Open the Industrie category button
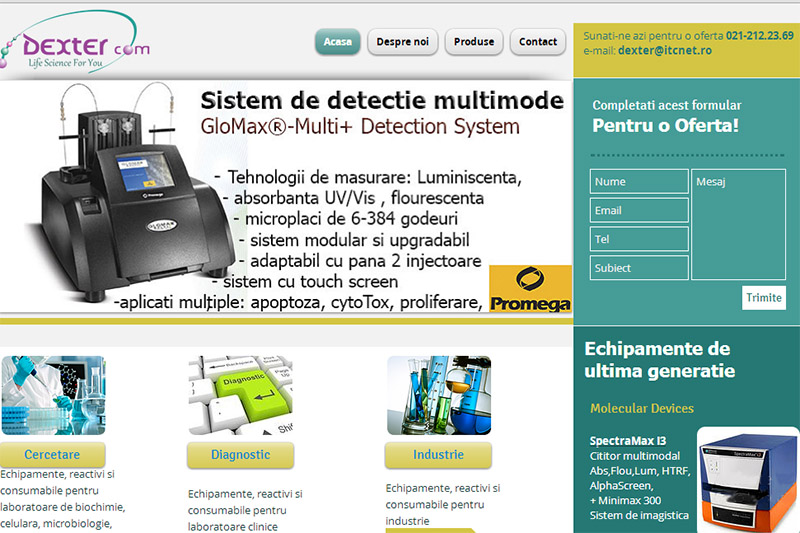This screenshot has width=800, height=533. click(x=438, y=455)
